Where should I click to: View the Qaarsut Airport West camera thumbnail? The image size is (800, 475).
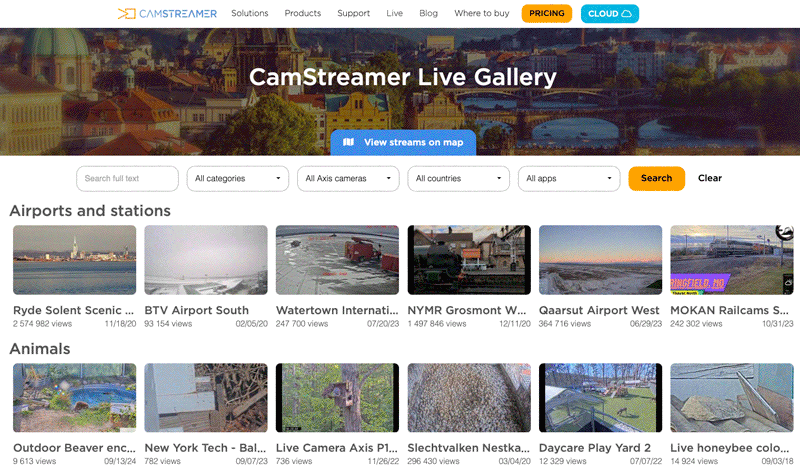(x=600, y=260)
